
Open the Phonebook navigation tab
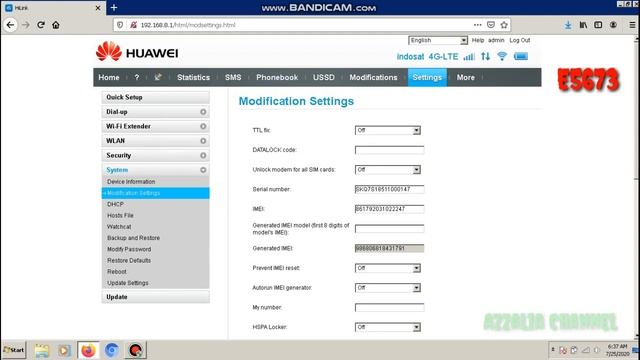277,77
